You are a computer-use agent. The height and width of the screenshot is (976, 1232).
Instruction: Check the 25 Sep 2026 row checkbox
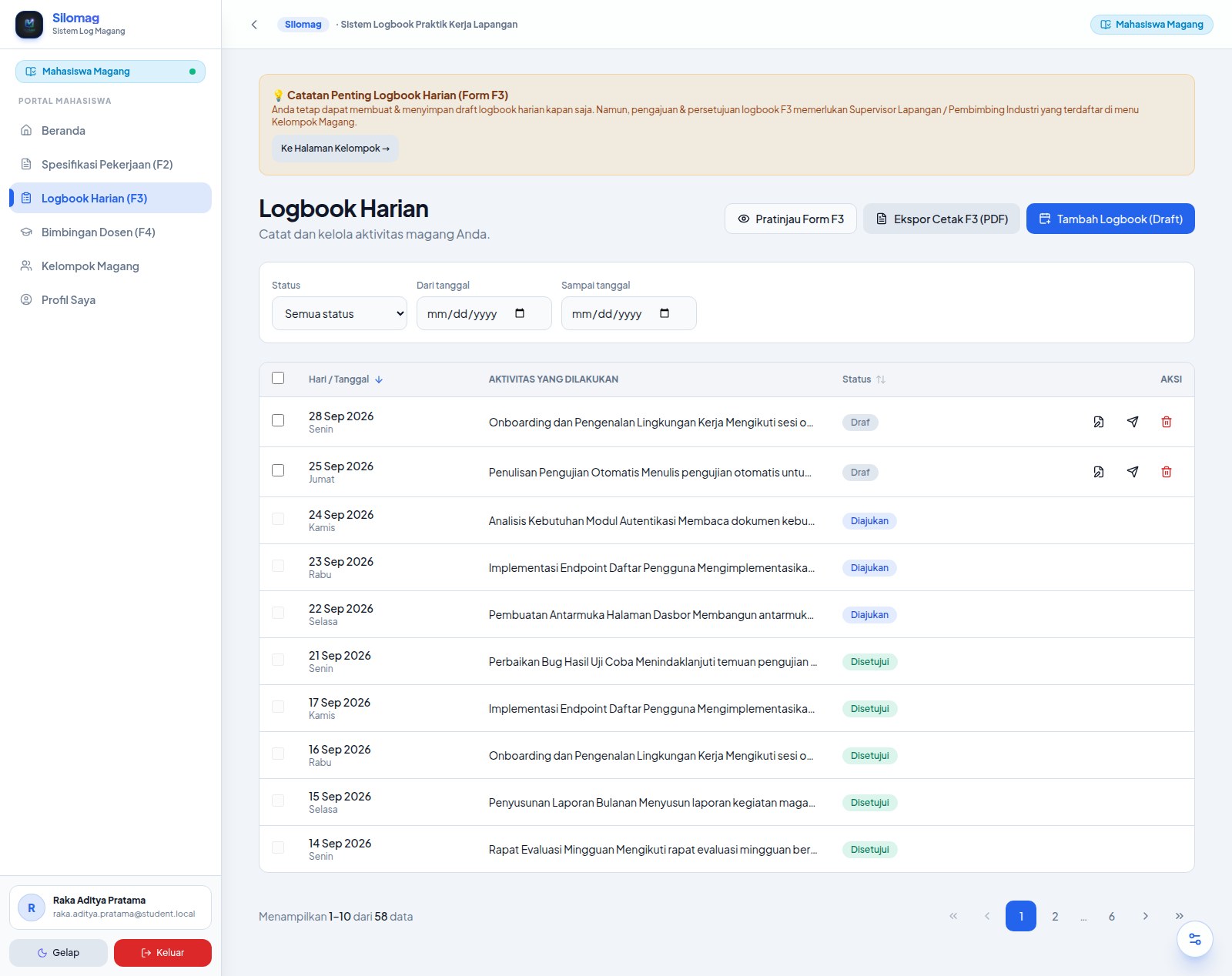click(x=278, y=470)
